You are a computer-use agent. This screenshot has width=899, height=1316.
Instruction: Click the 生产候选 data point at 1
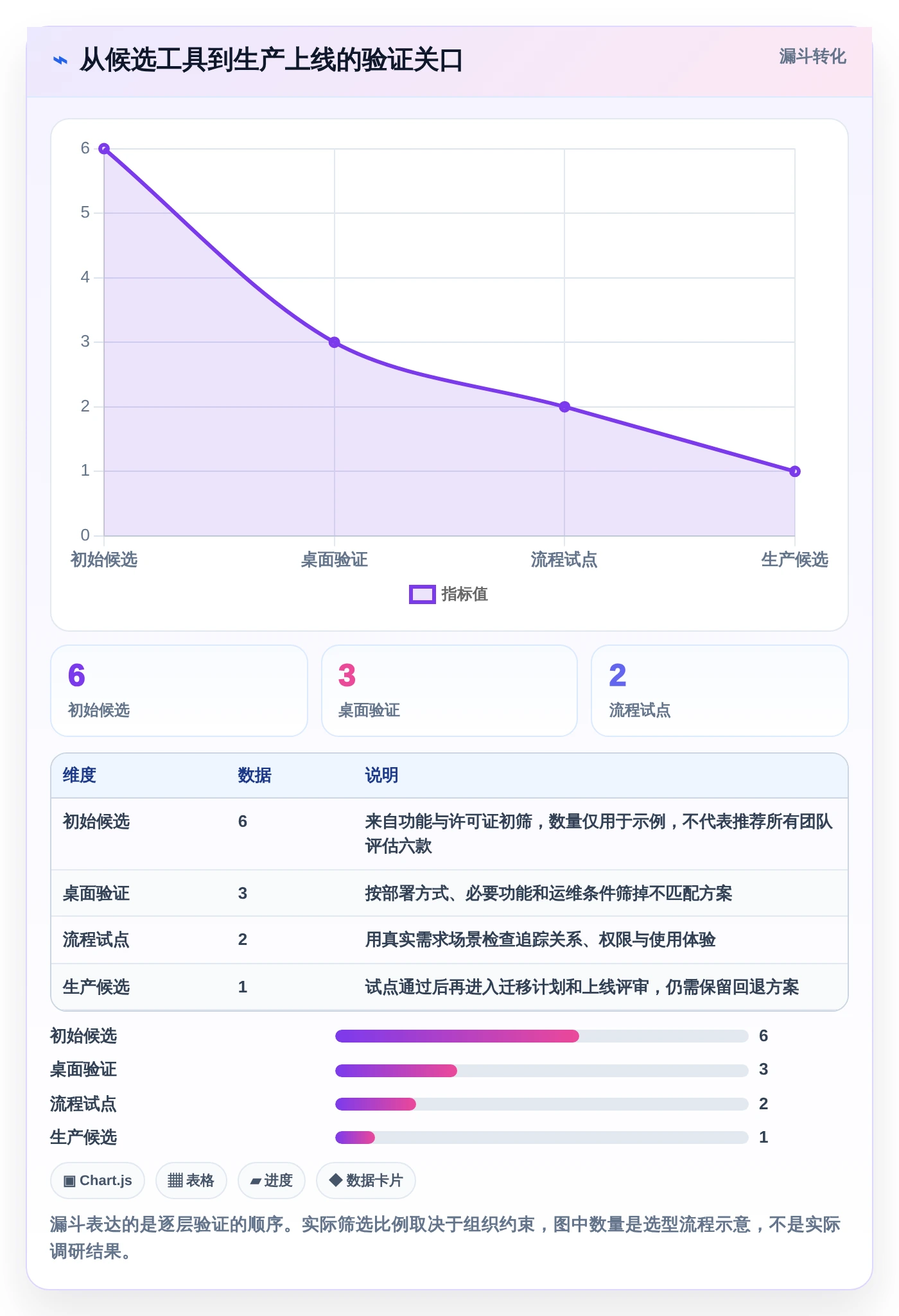795,471
